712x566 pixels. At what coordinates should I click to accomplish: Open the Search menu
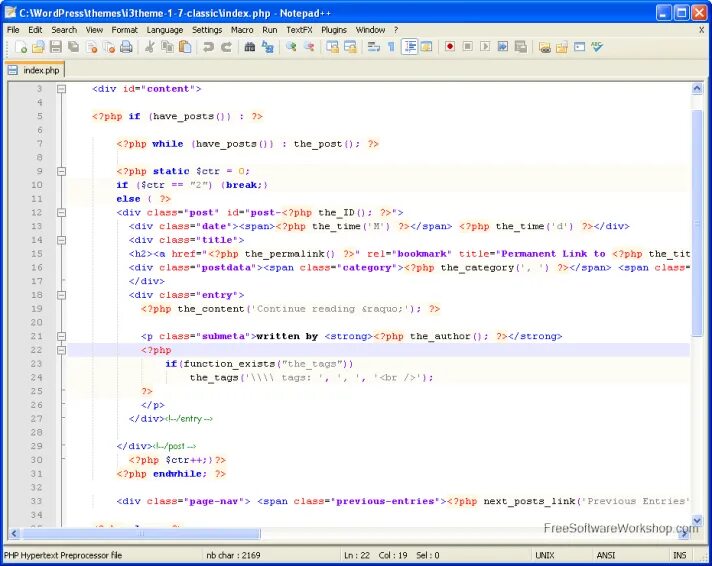pyautogui.click(x=64, y=30)
